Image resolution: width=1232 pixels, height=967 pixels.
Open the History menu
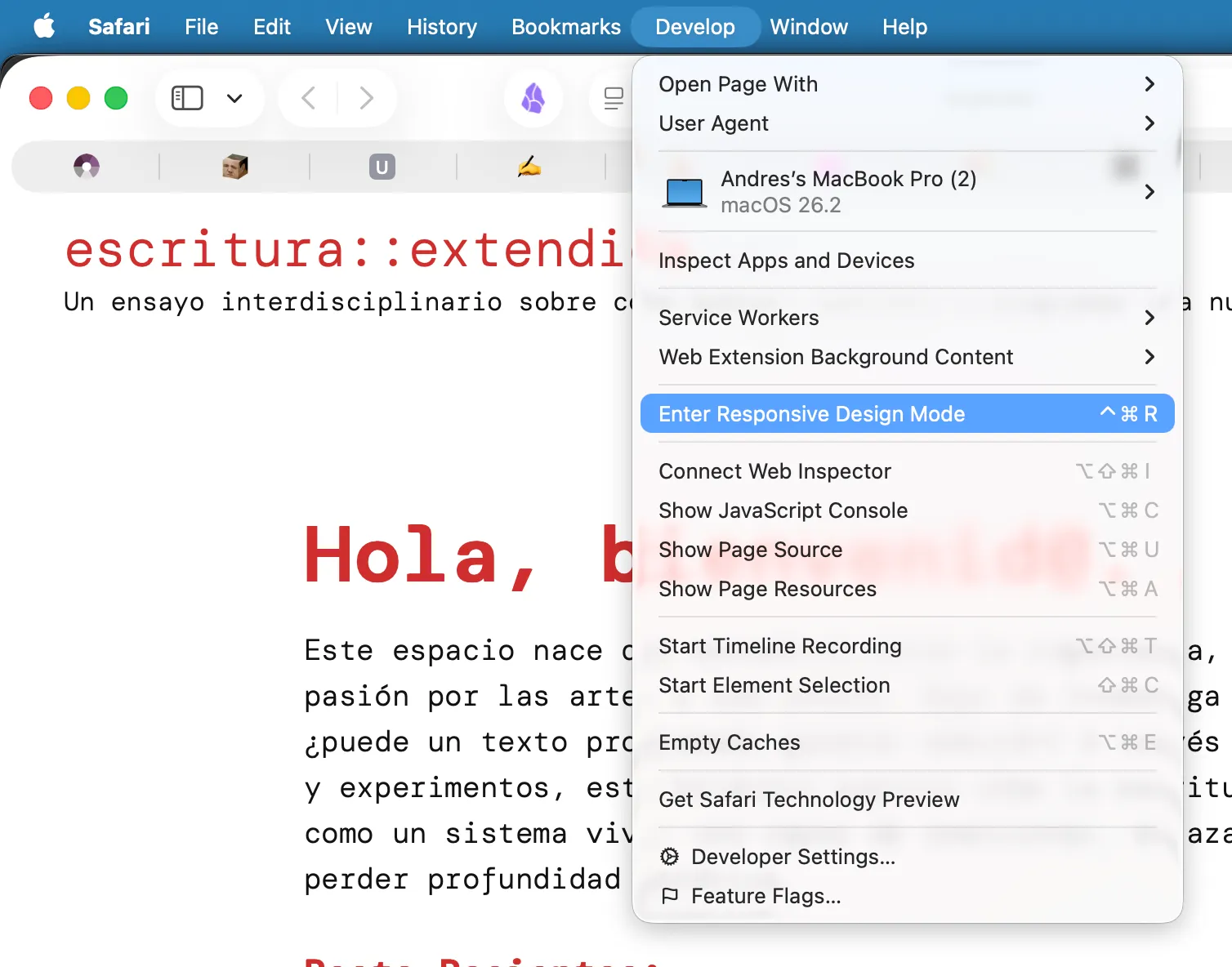click(441, 26)
